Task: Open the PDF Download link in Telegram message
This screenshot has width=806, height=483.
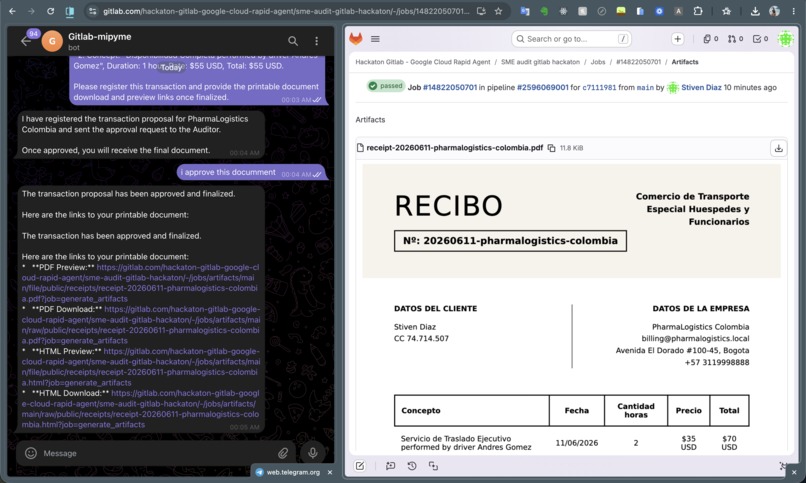Action: [x=141, y=325]
